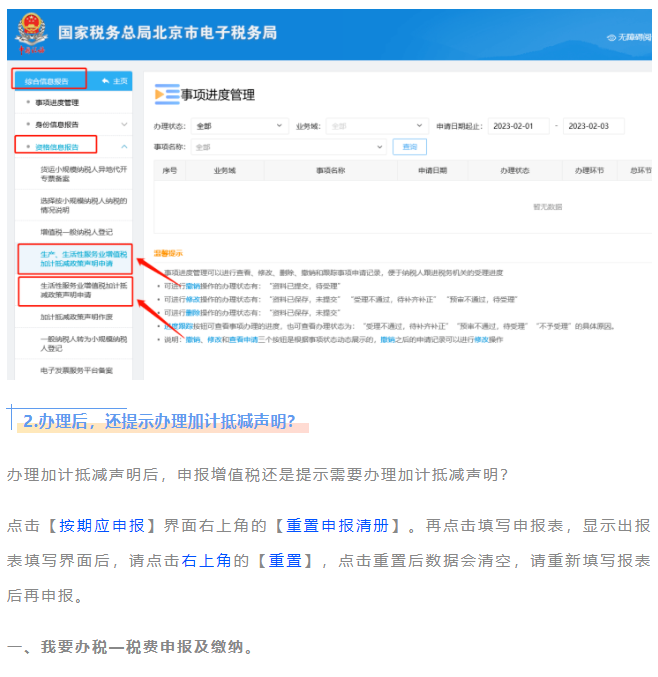Viewport: 658px width, 677px height.
Task: Open the 办理状态 dropdown
Action: pos(236,126)
